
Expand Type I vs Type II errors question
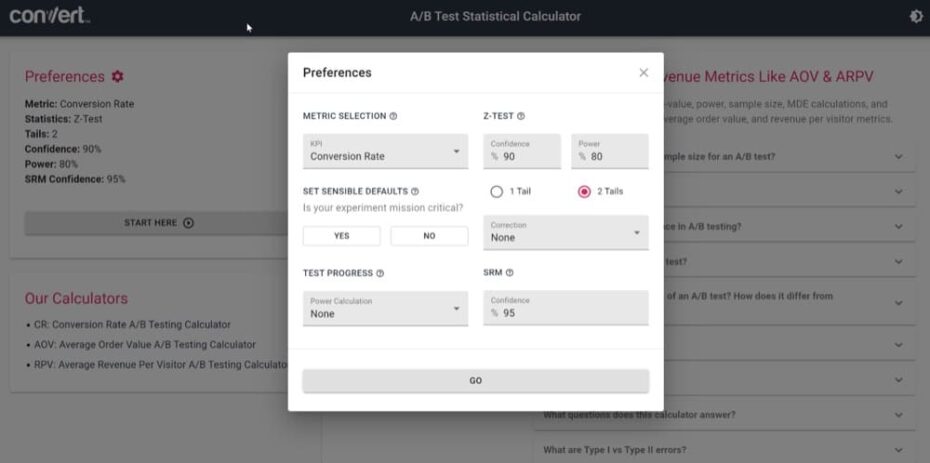pos(724,450)
